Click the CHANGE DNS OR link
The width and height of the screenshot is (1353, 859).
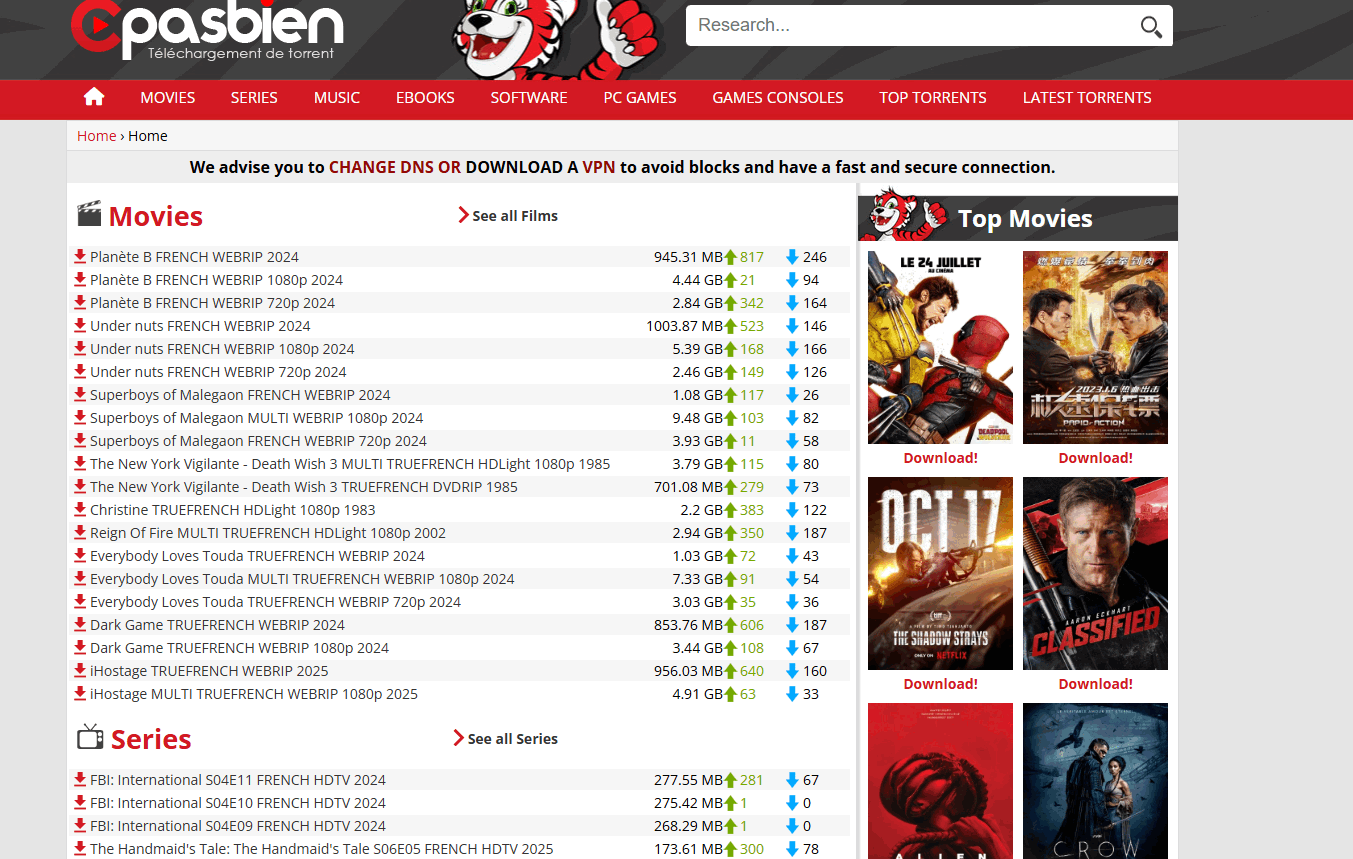(x=395, y=167)
